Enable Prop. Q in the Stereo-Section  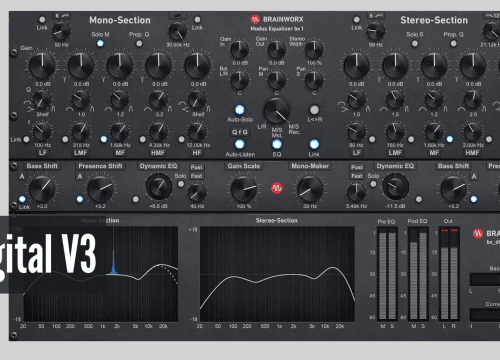[453, 43]
